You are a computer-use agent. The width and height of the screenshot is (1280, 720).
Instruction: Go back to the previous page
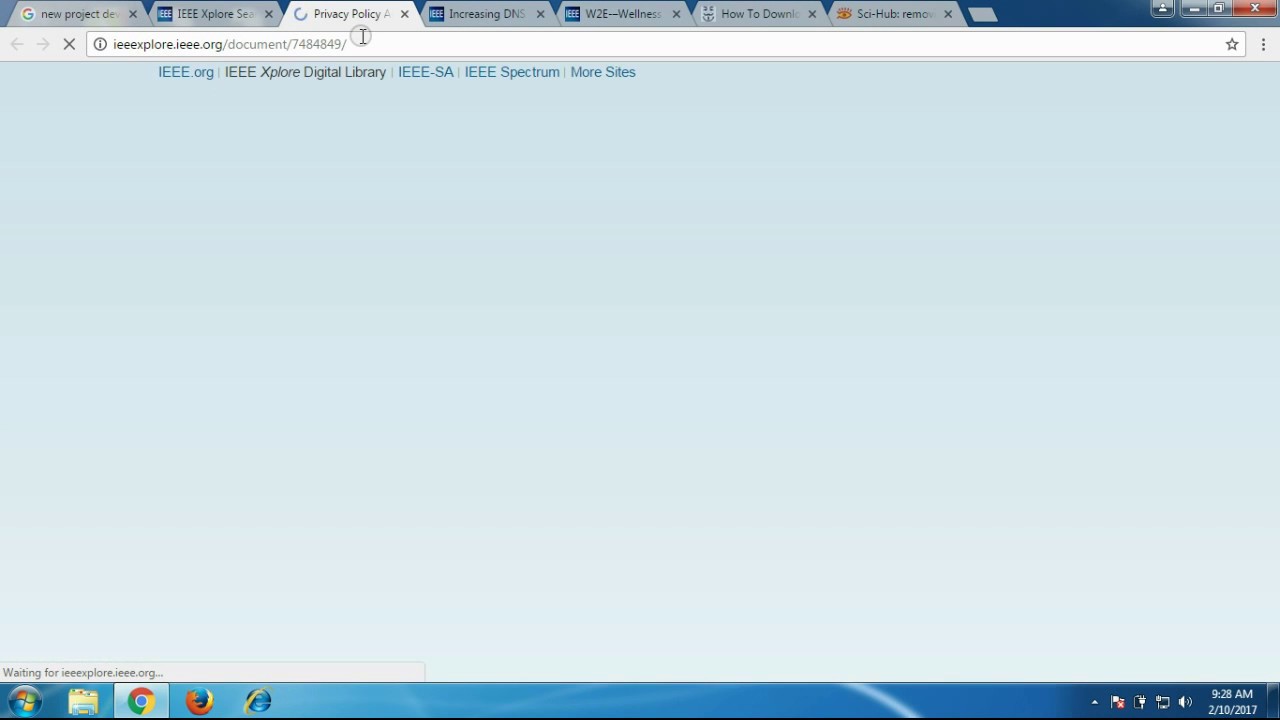coord(17,44)
